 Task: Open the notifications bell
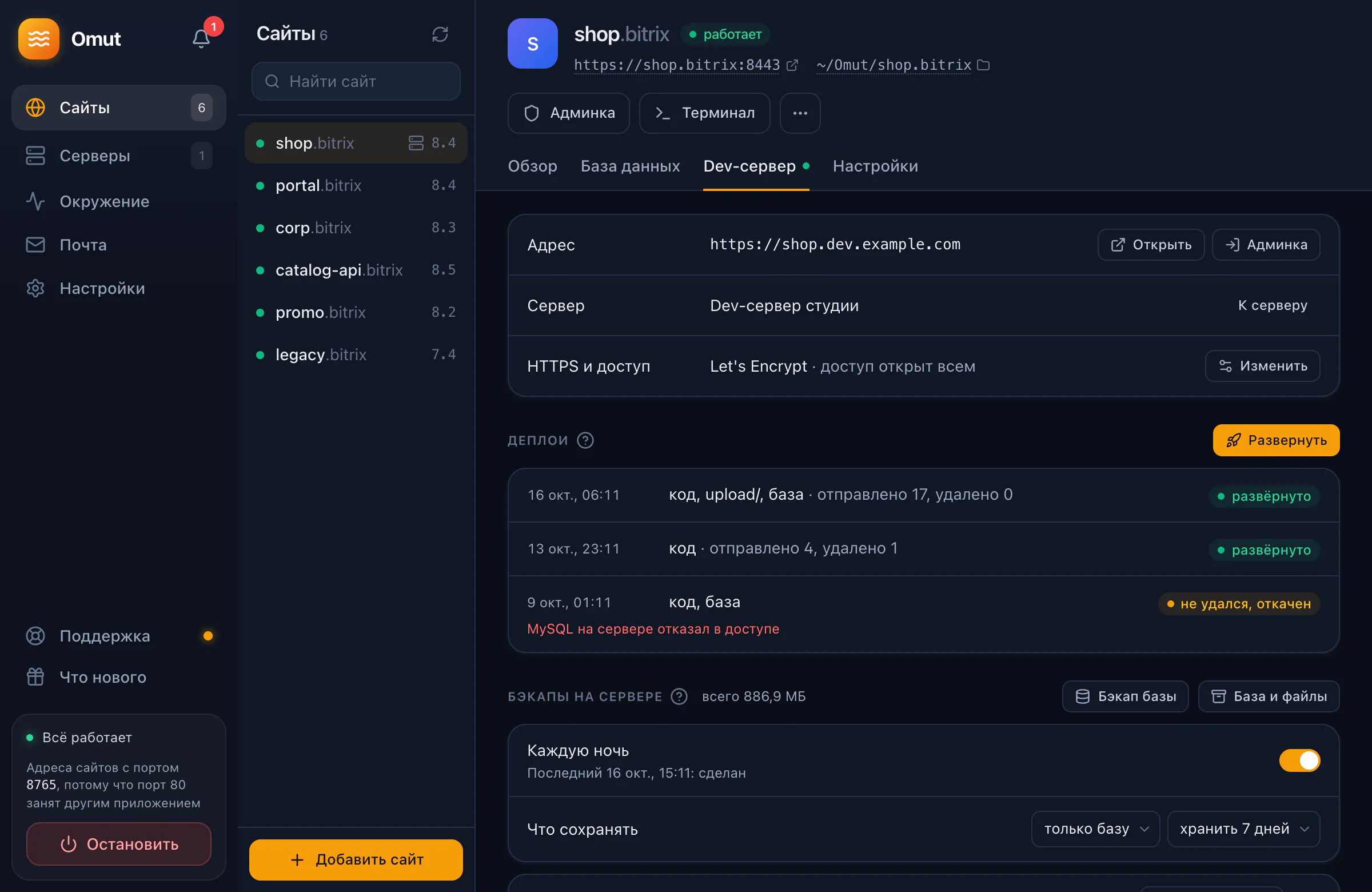pos(201,39)
